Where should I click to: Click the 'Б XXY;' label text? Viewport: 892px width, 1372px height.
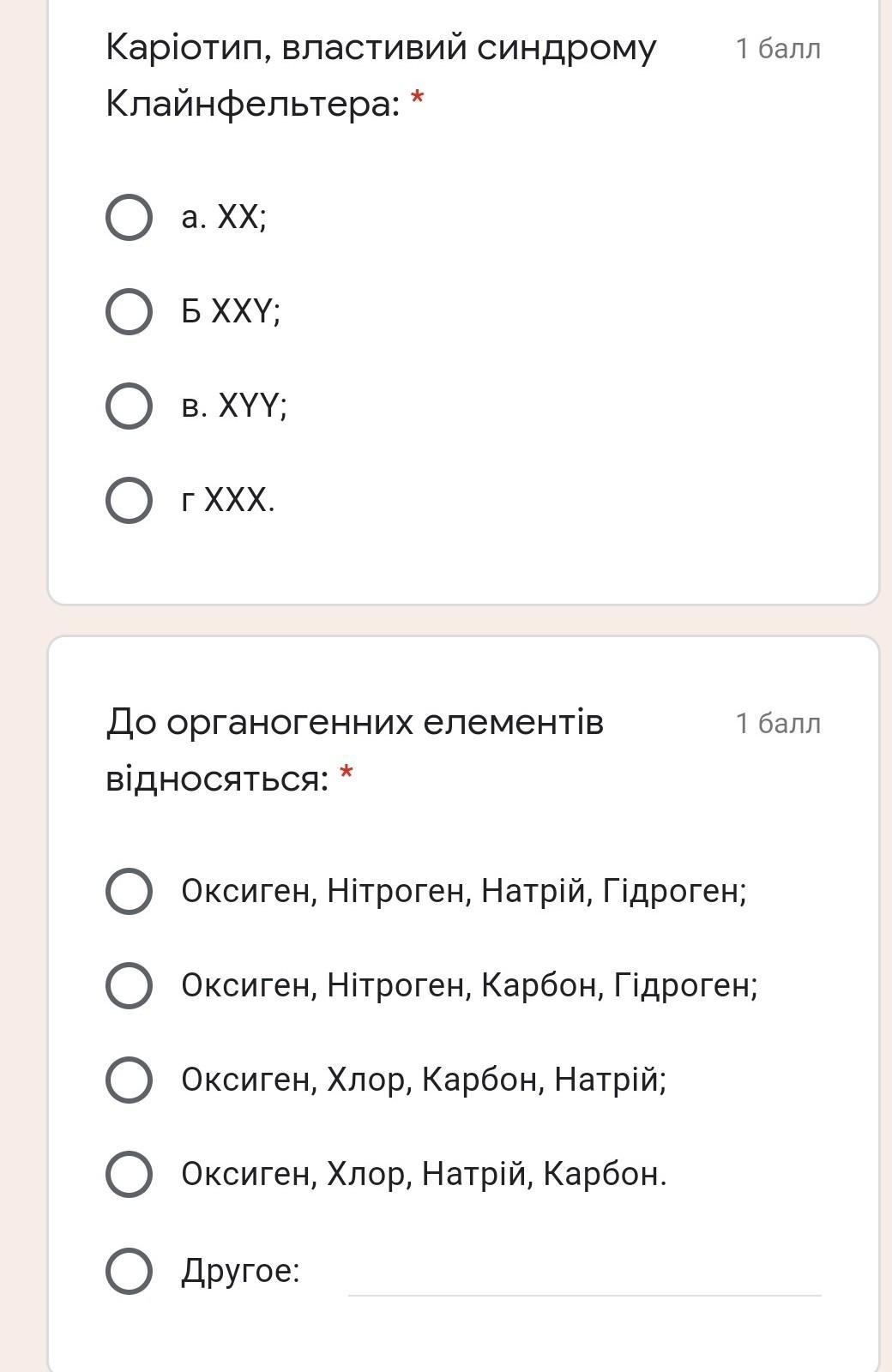tap(231, 312)
